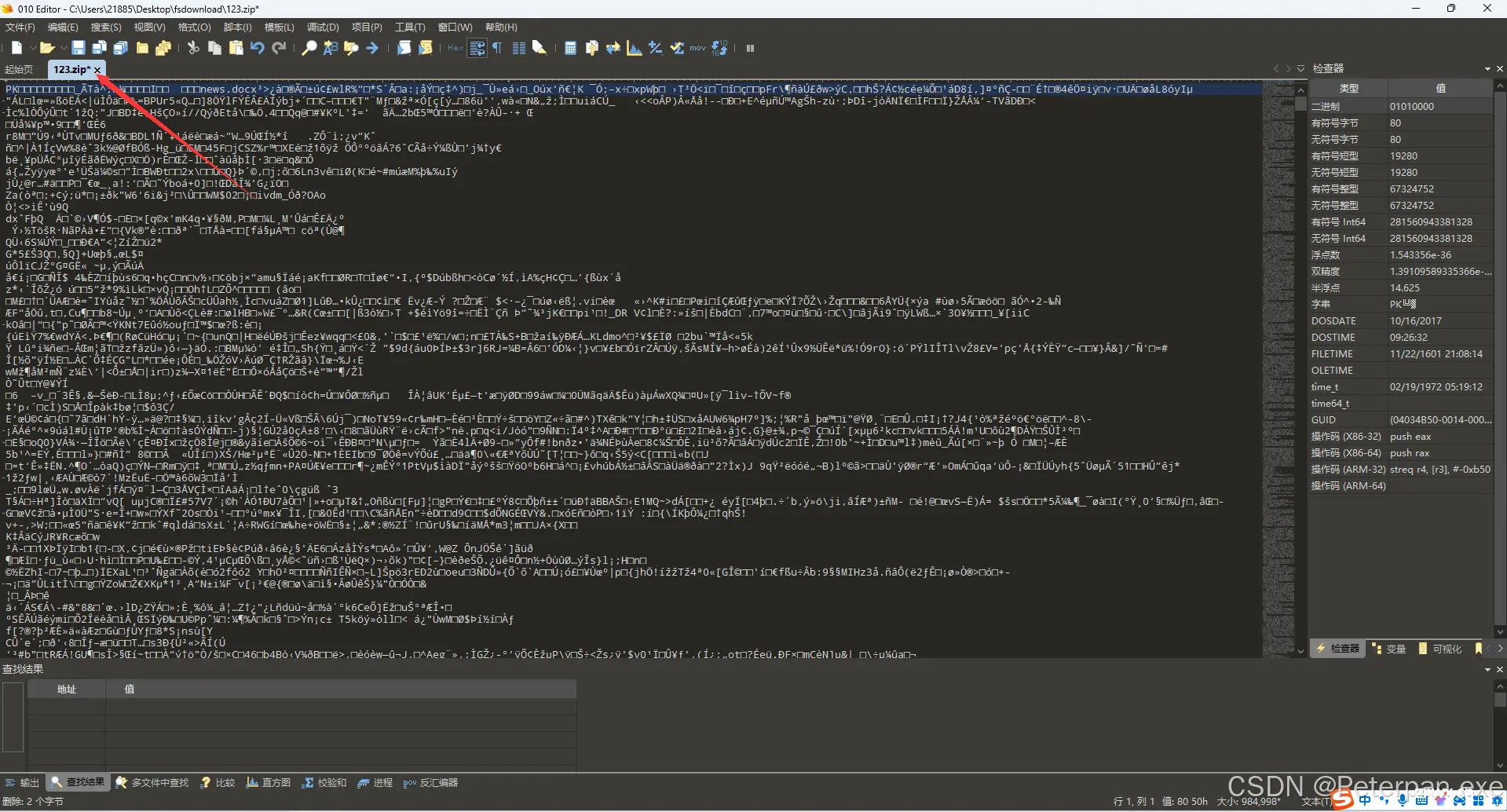Click the Run Template toolbar icon

tap(425, 48)
